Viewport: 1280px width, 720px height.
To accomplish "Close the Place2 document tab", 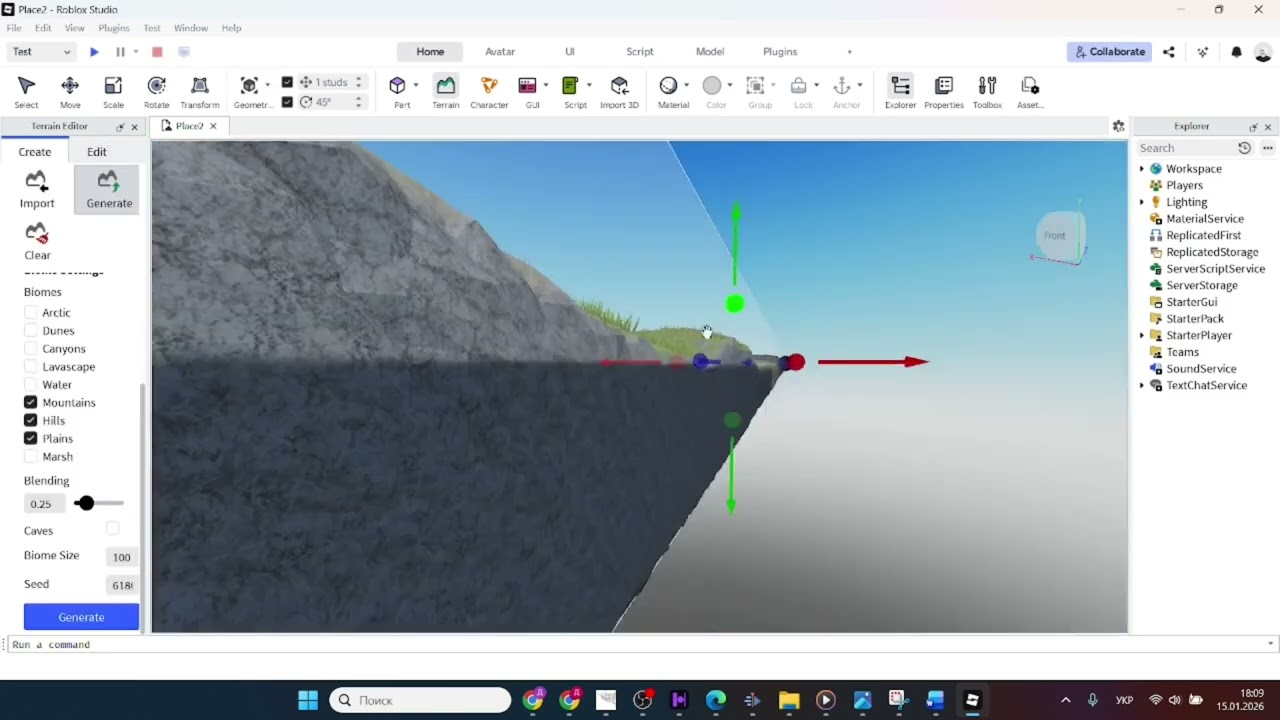I will 213,126.
